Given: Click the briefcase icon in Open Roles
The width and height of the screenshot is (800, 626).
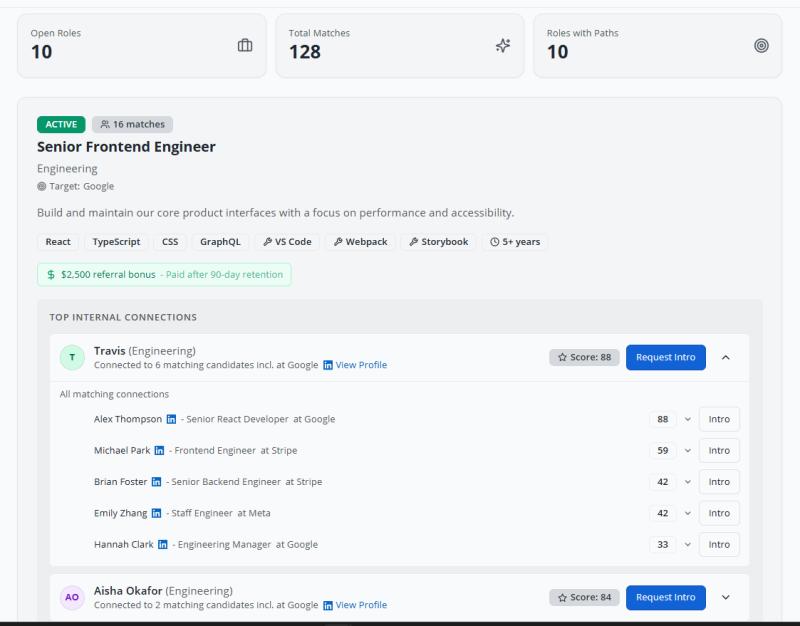Looking at the screenshot, I should (244, 46).
